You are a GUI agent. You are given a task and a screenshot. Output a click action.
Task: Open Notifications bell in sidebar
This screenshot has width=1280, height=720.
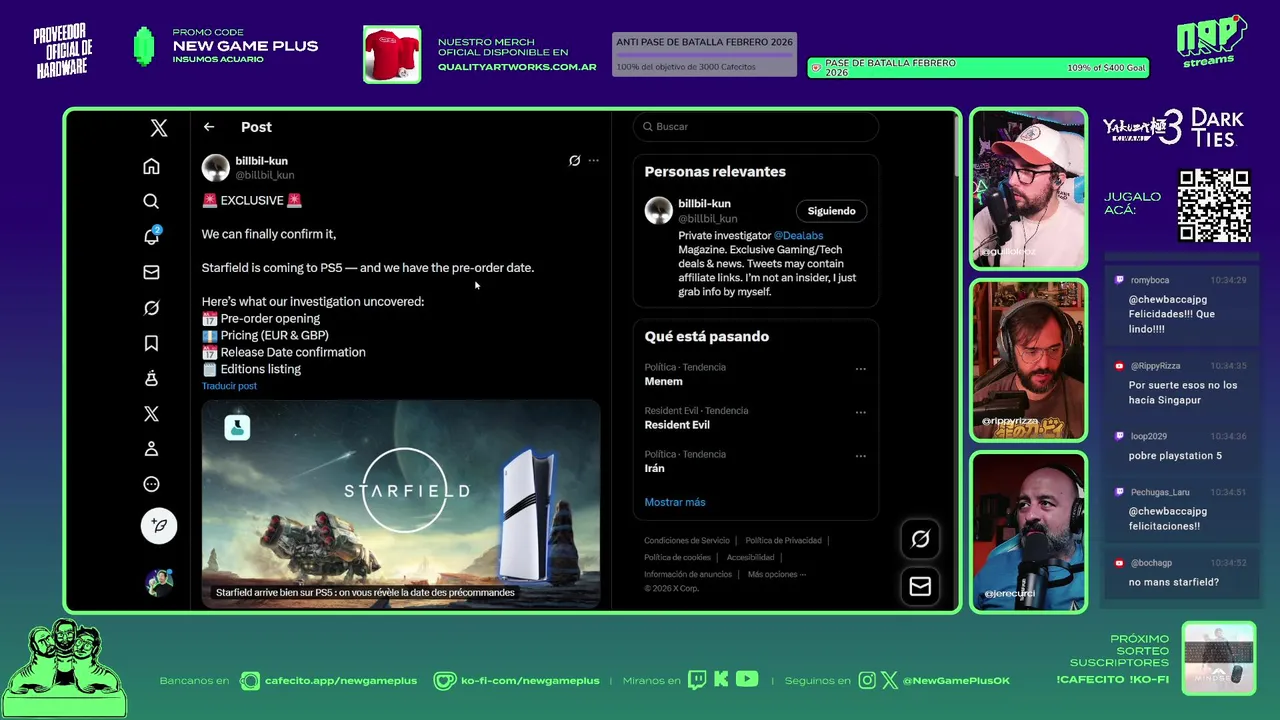tap(151, 236)
